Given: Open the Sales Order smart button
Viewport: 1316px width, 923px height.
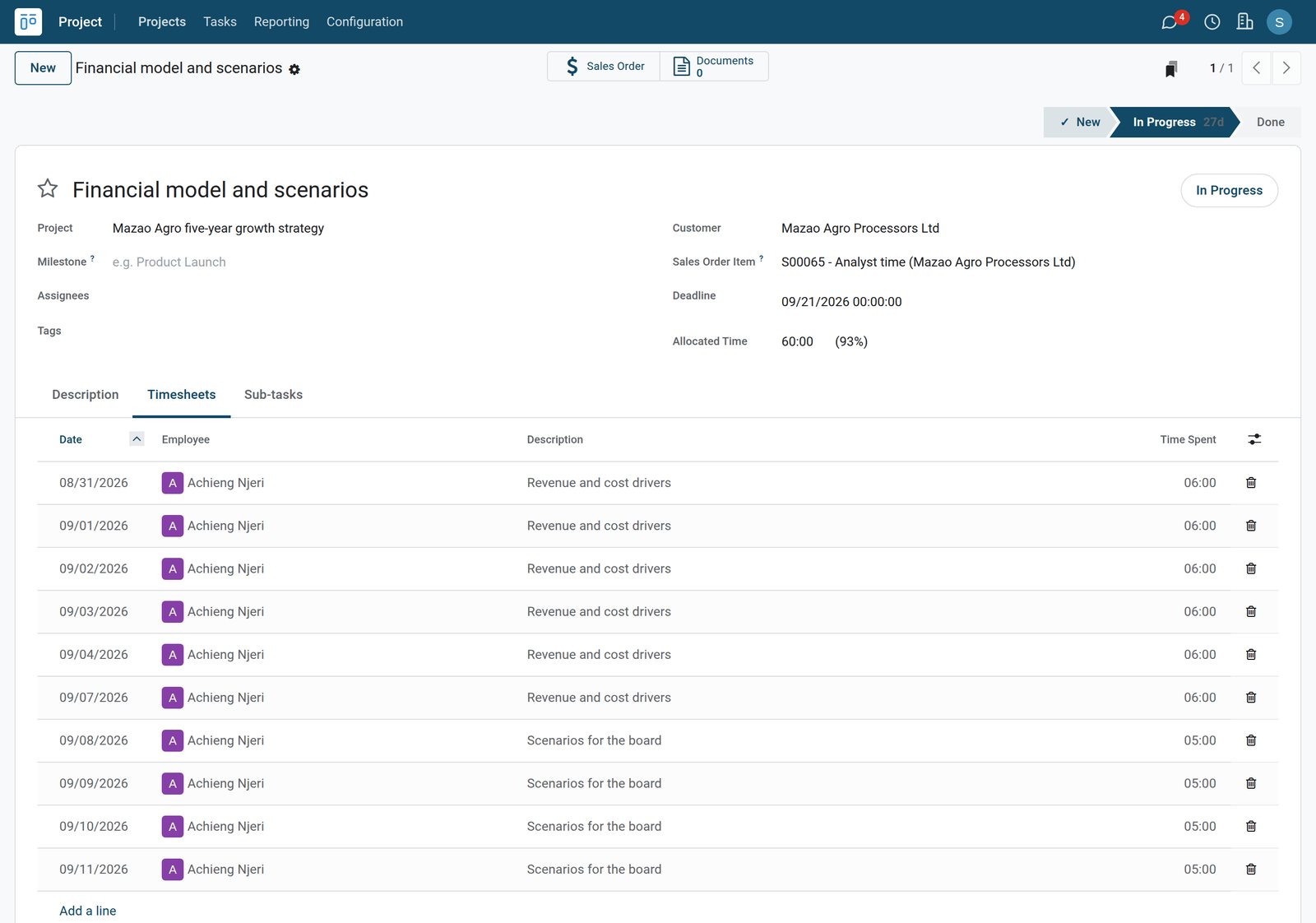Looking at the screenshot, I should tap(604, 67).
